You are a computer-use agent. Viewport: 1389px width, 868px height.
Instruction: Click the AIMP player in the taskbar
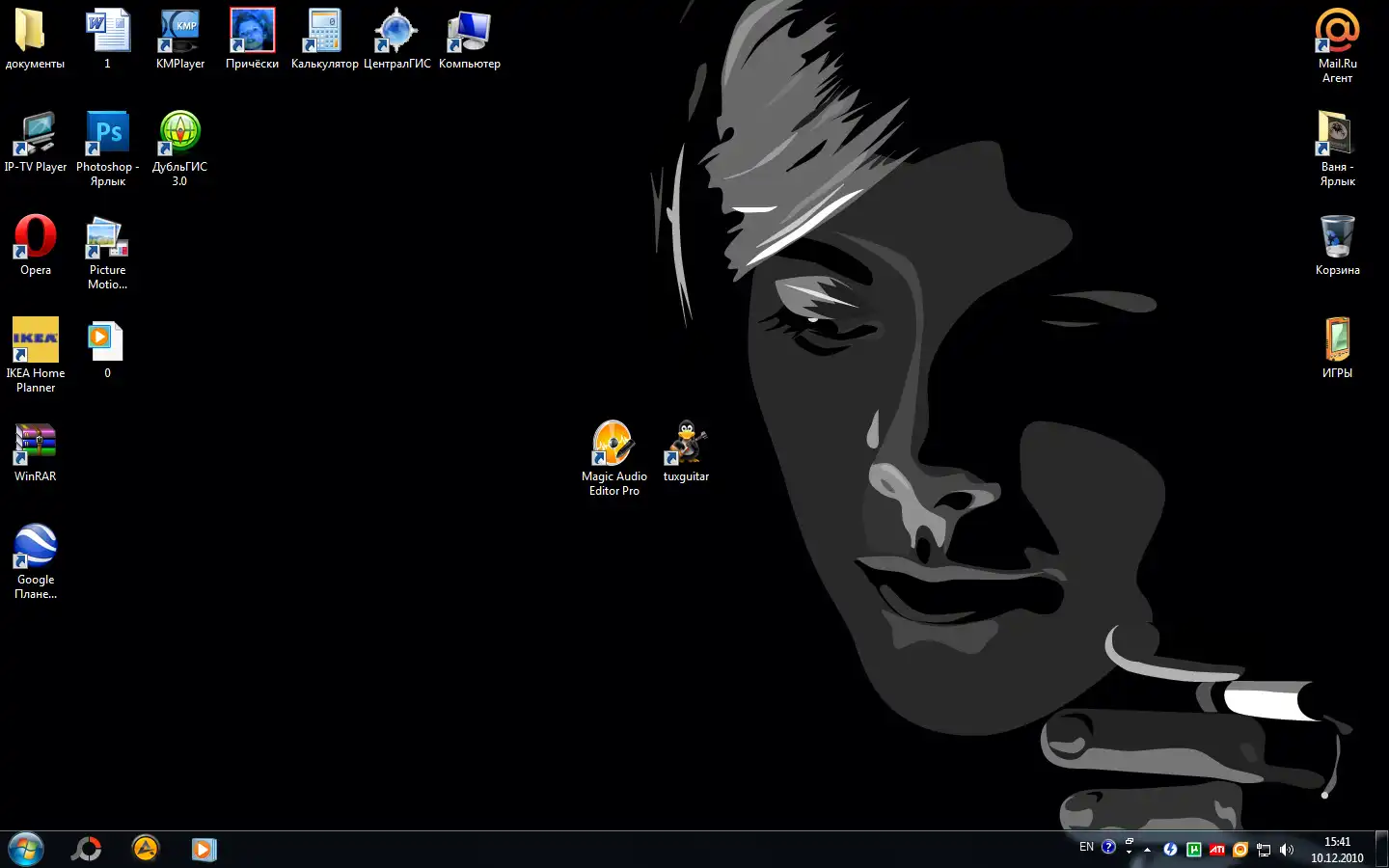tap(146, 849)
